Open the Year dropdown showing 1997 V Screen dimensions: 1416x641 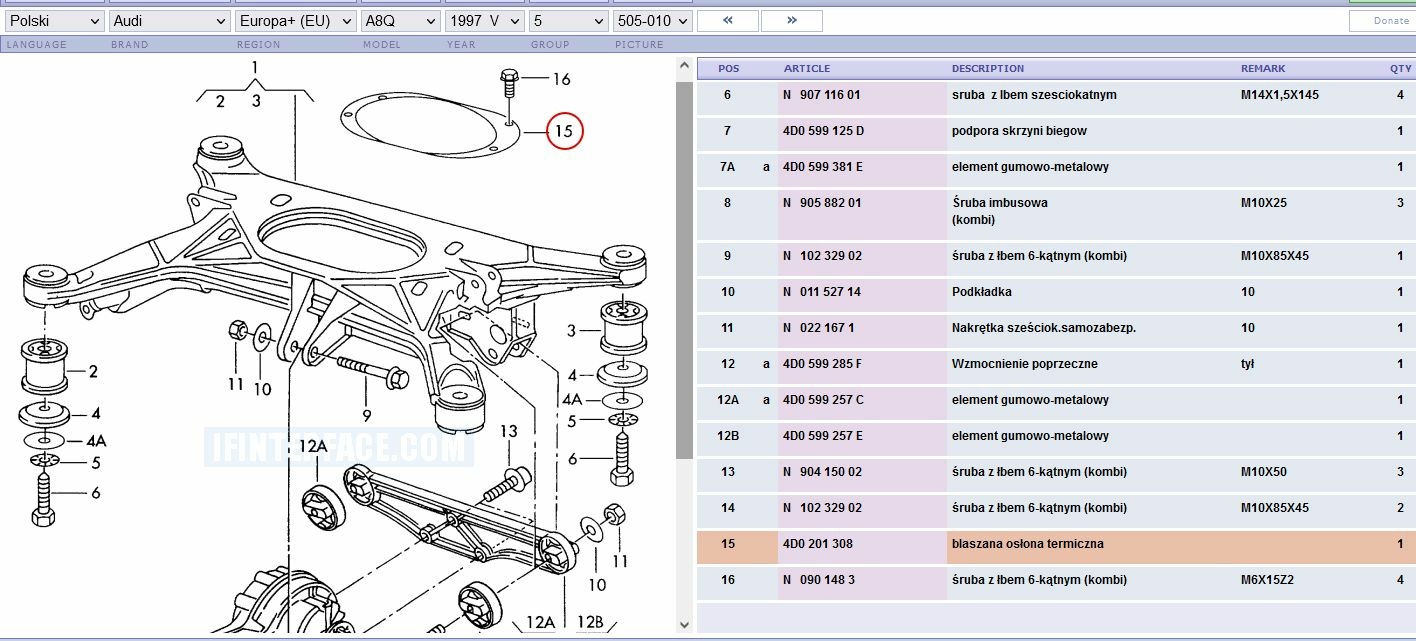coord(484,20)
